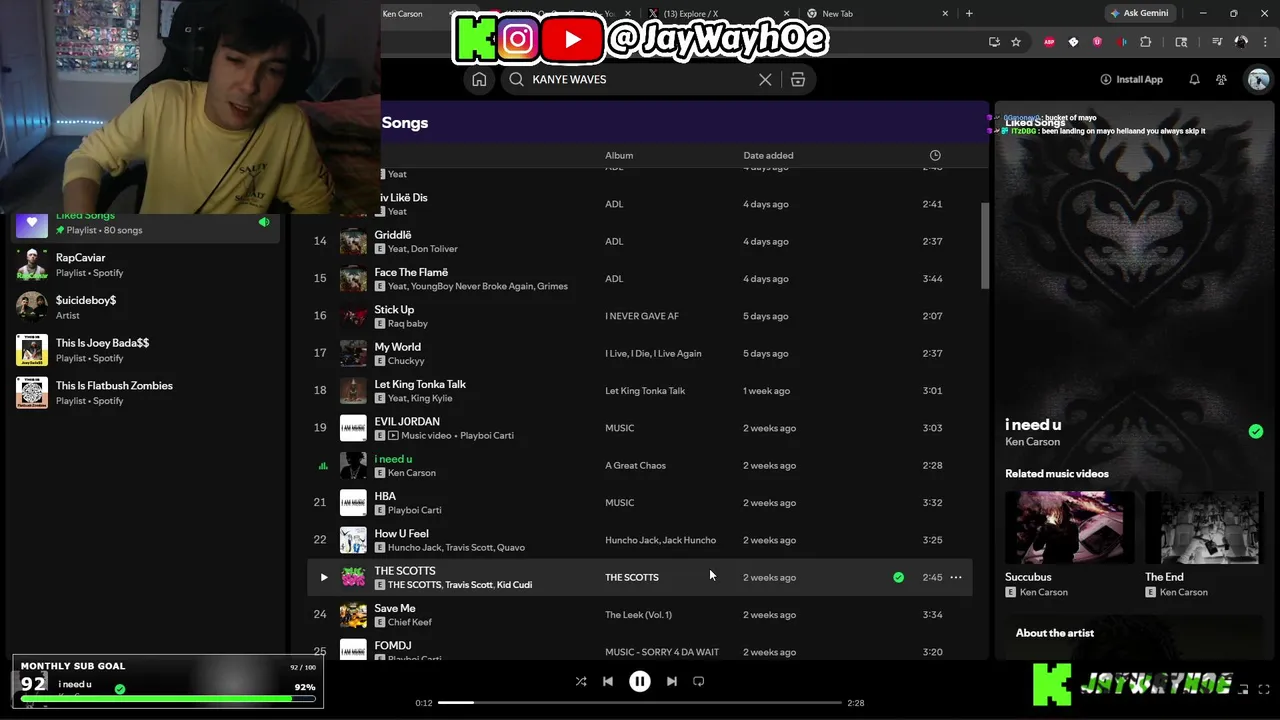The width and height of the screenshot is (1280, 720).
Task: Open the Friend Activity icon
Action: [x=1221, y=79]
